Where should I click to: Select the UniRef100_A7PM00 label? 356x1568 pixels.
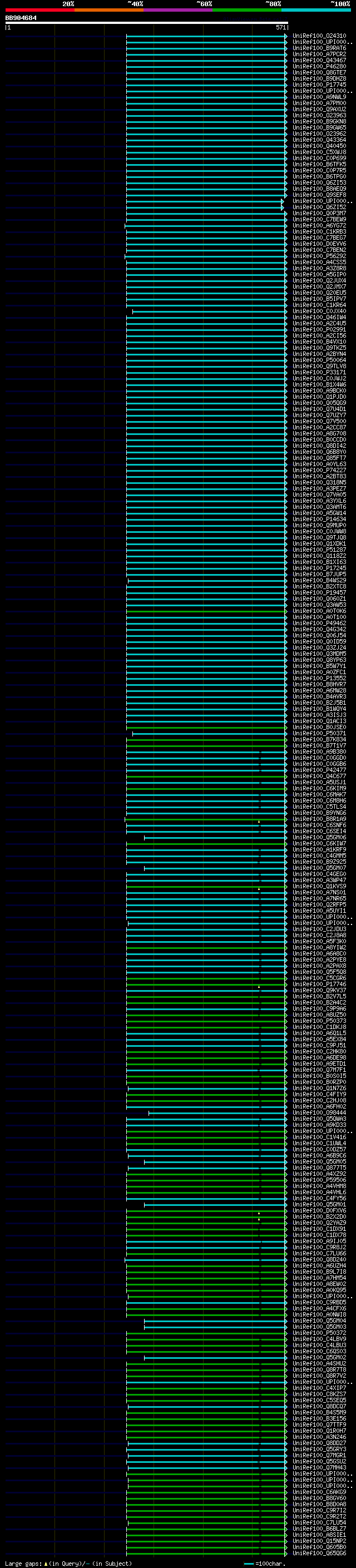319,103
